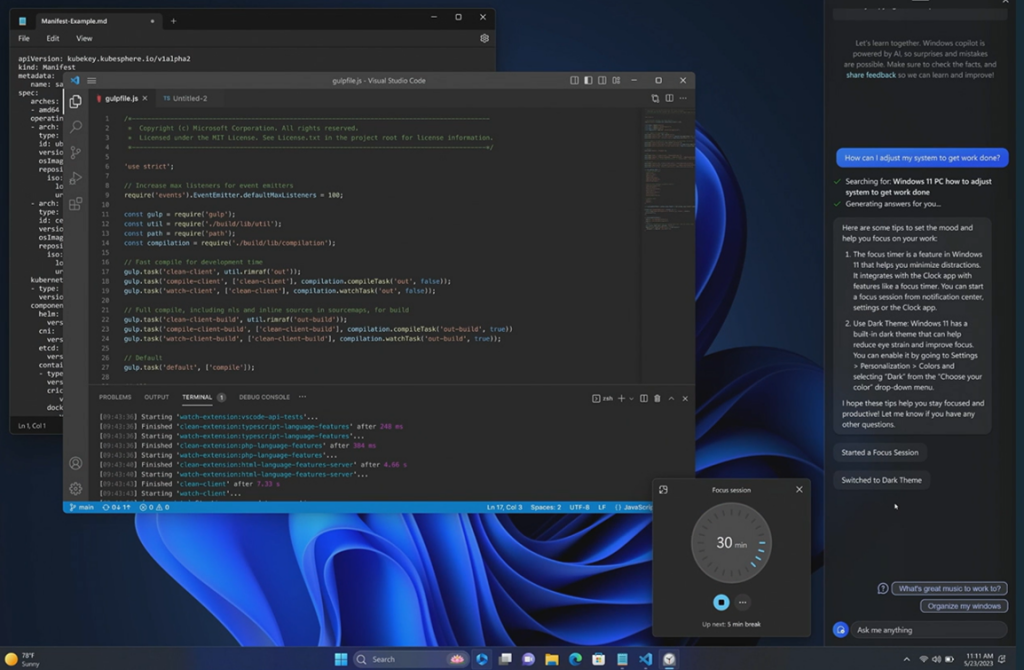The image size is (1024, 670).
Task: Toggle the primary sidebar layout button
Action: 574,80
